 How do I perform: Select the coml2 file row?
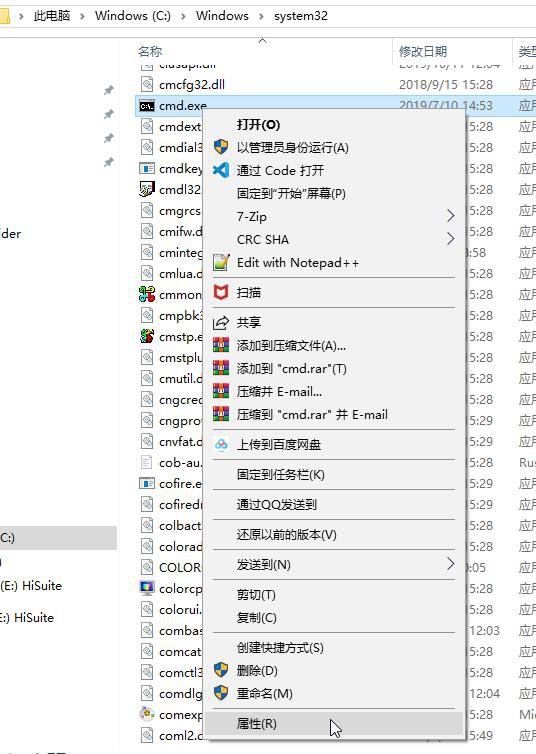171,735
